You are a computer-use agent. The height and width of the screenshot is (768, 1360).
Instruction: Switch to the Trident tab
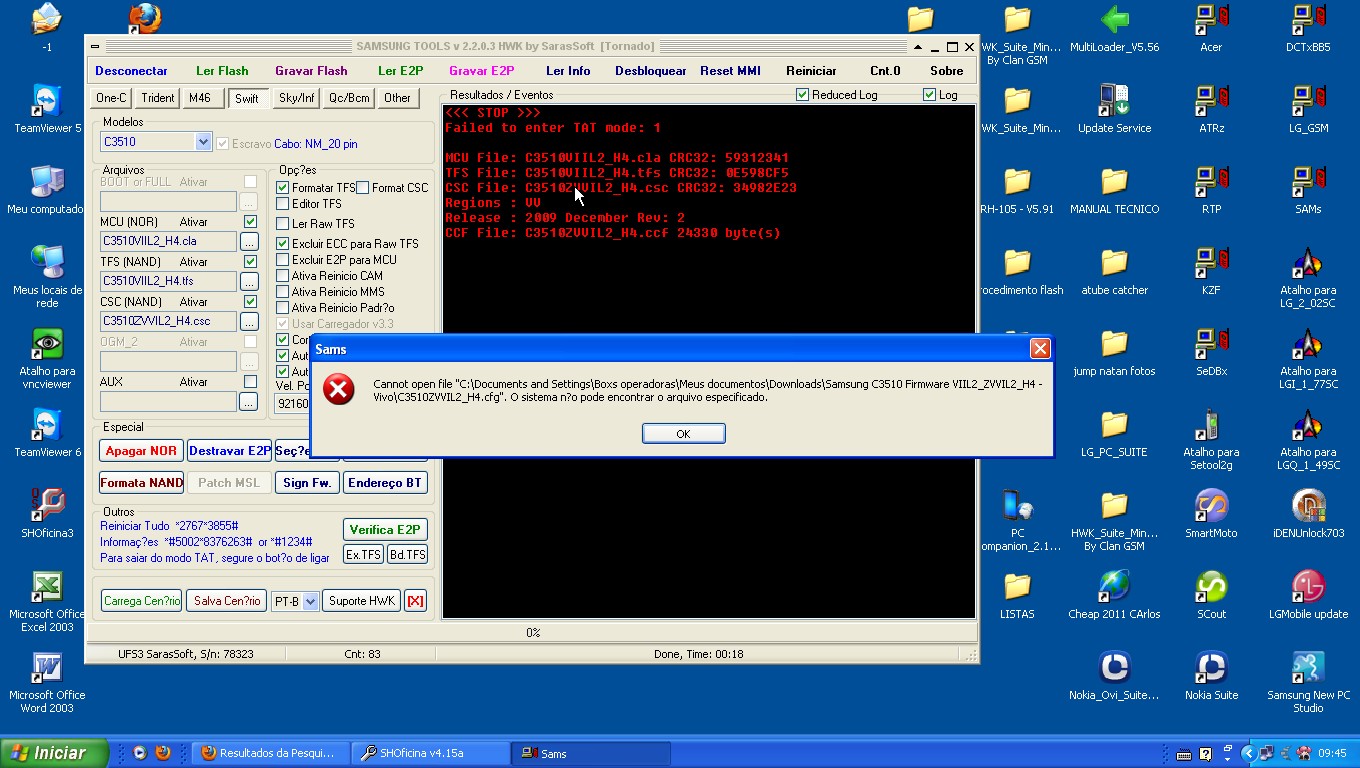158,98
